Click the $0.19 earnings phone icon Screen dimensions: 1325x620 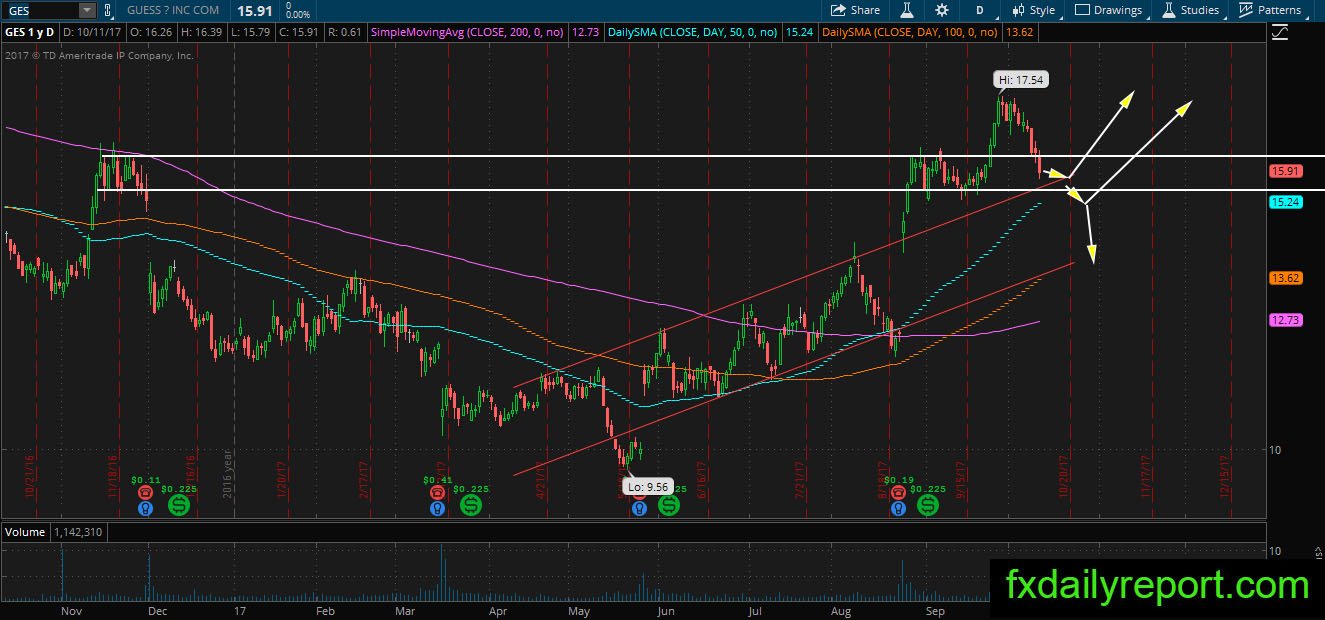coord(899,492)
